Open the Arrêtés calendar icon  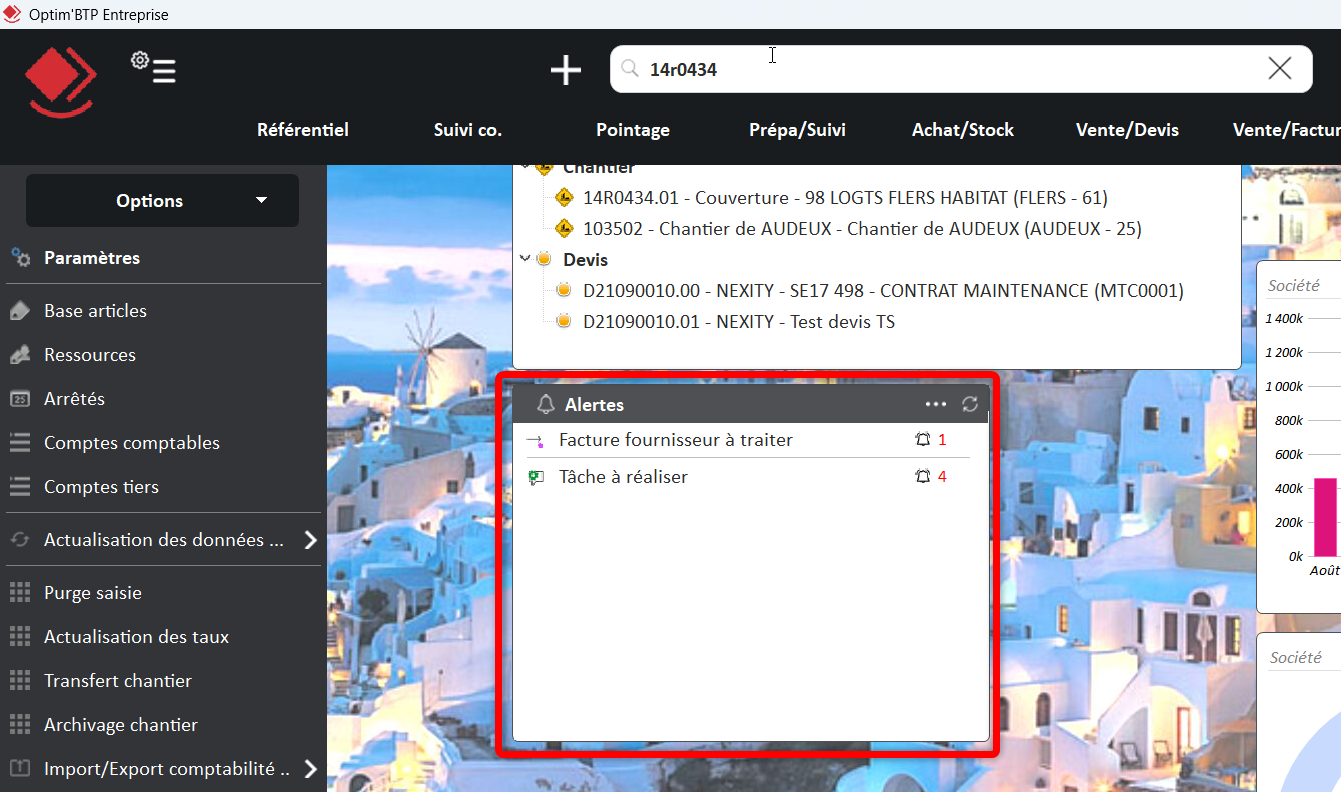tap(22, 398)
